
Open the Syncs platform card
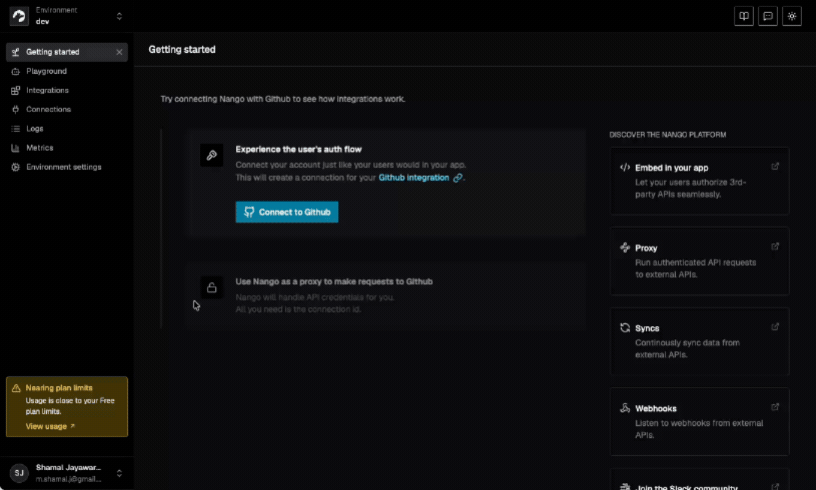pos(699,341)
